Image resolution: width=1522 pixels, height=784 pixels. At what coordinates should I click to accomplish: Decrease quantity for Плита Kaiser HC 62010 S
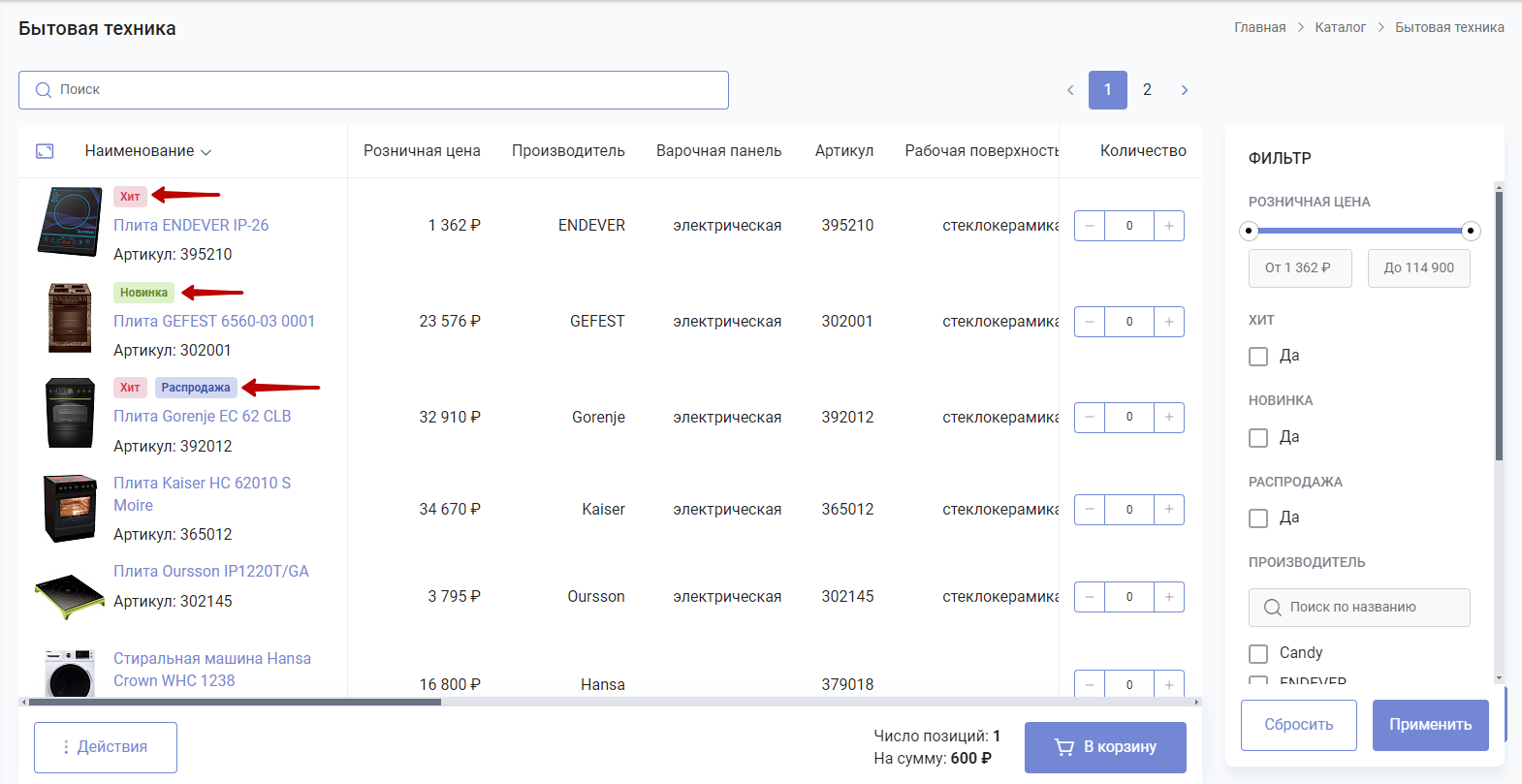(x=1090, y=510)
